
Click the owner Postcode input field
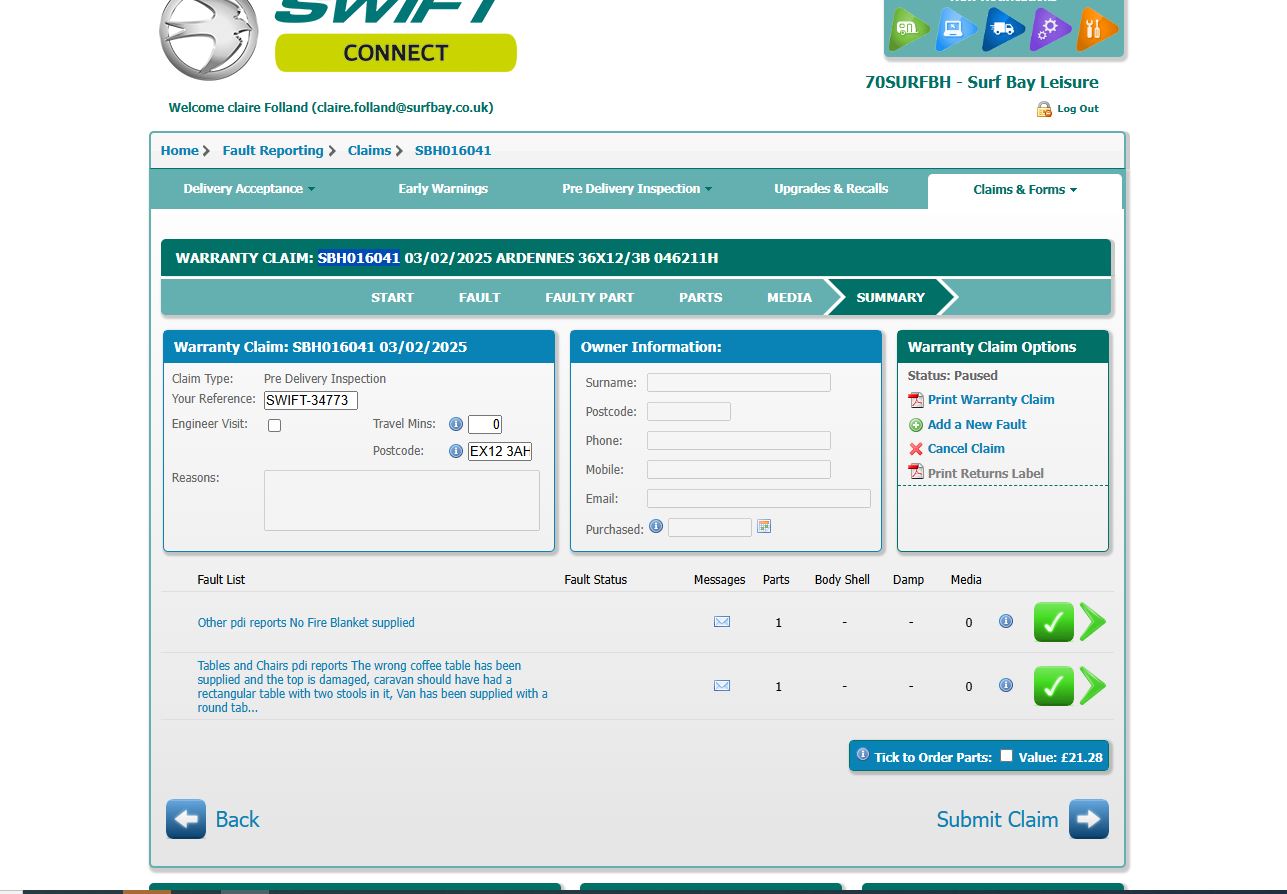[x=689, y=412]
